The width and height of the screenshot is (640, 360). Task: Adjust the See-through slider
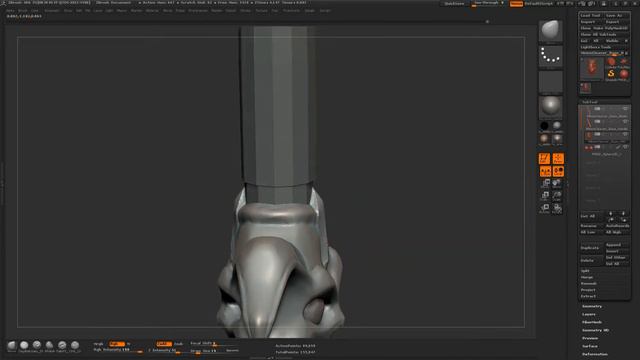point(488,4)
